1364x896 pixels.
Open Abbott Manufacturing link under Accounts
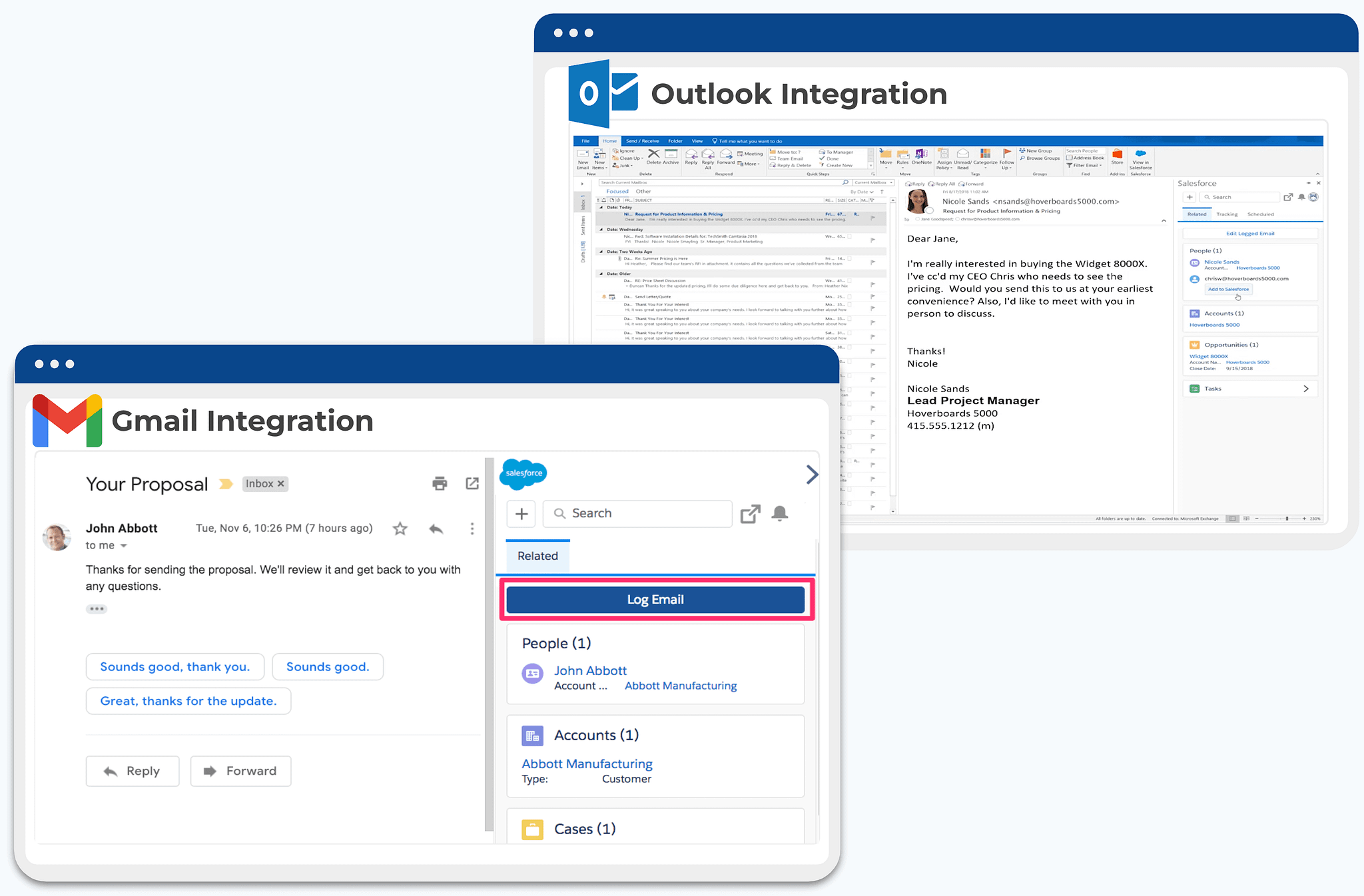tap(587, 764)
